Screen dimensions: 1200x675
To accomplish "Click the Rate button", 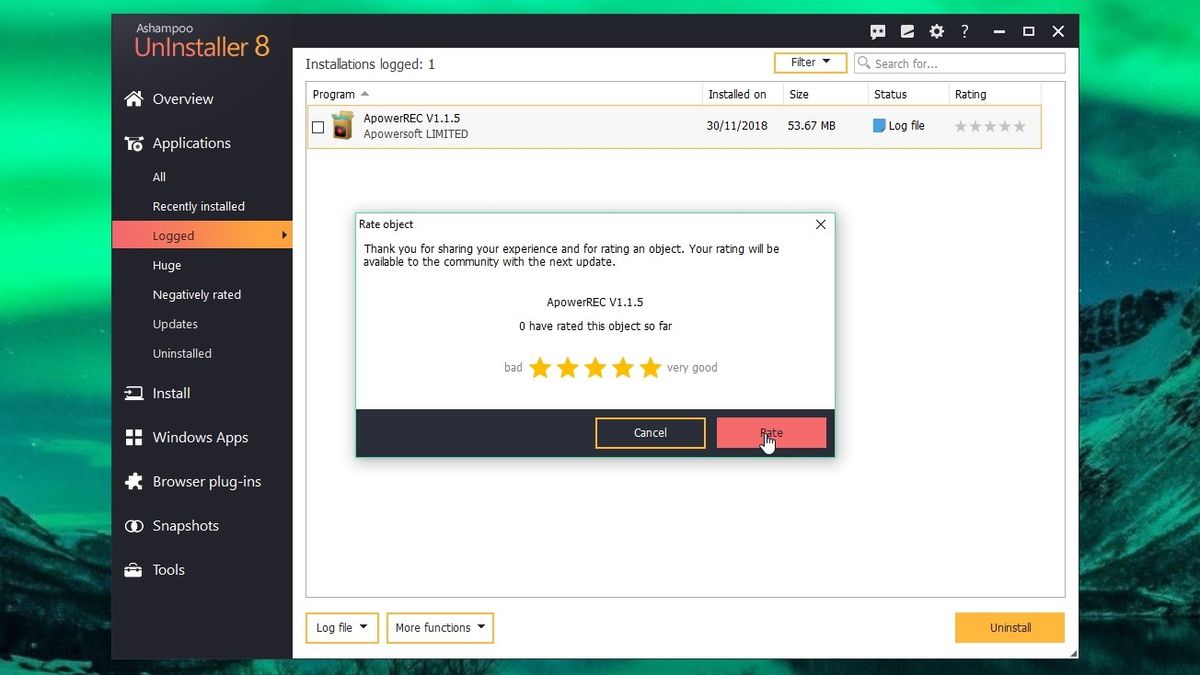I will pos(771,433).
